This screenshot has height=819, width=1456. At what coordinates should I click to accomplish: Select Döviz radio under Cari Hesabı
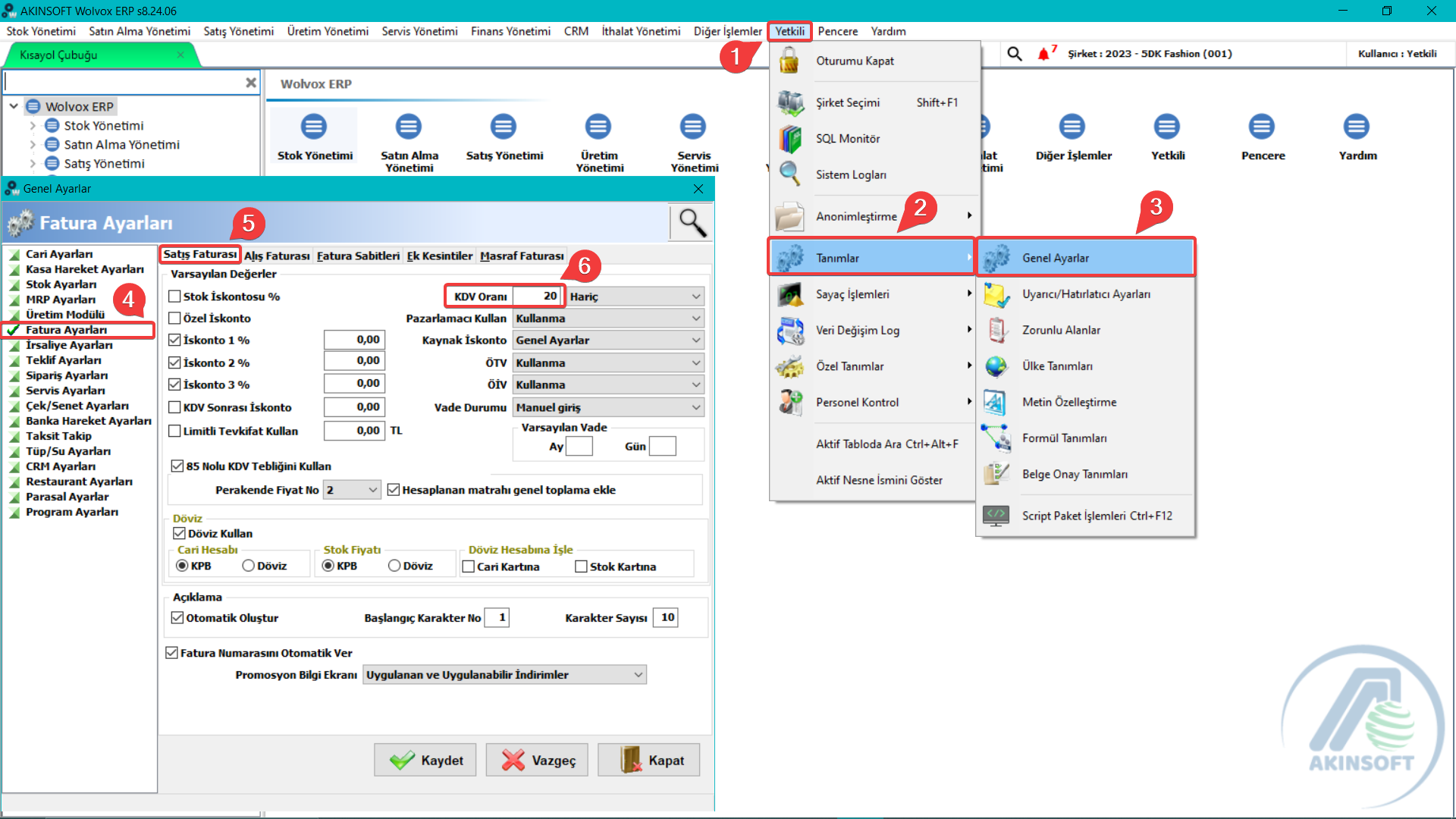(248, 566)
